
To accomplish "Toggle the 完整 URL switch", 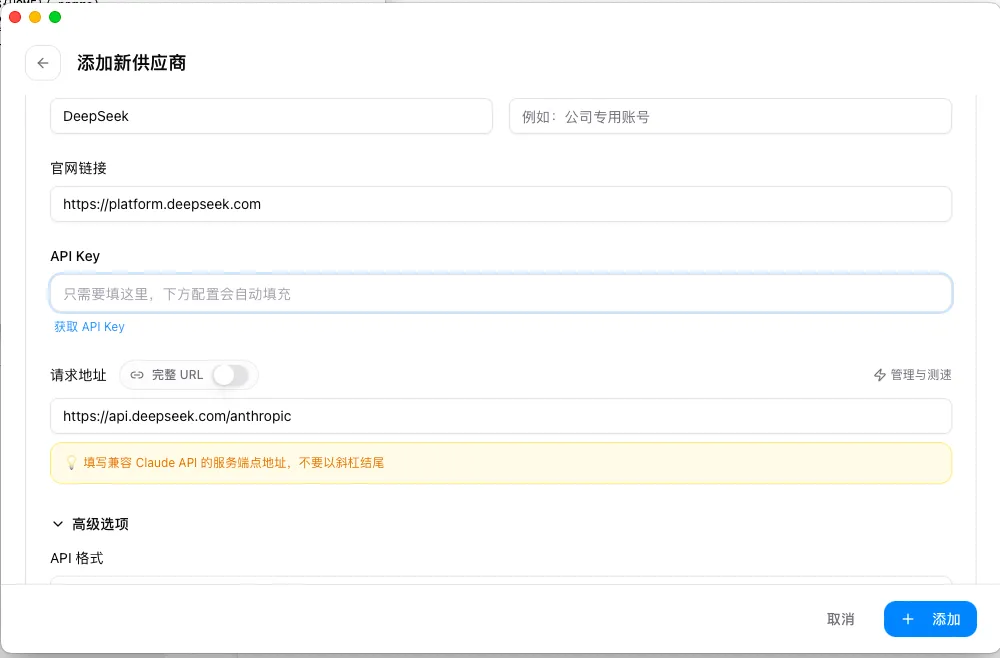I will 230,375.
